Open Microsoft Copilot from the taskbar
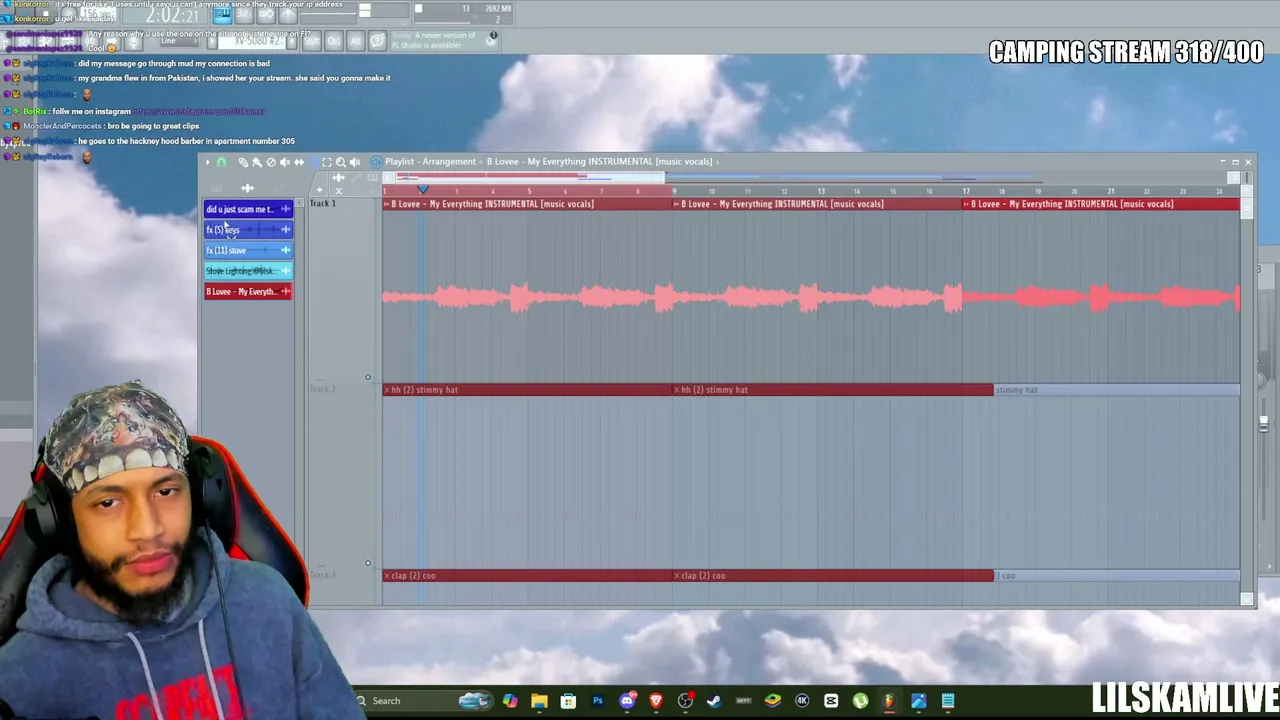 (510, 701)
